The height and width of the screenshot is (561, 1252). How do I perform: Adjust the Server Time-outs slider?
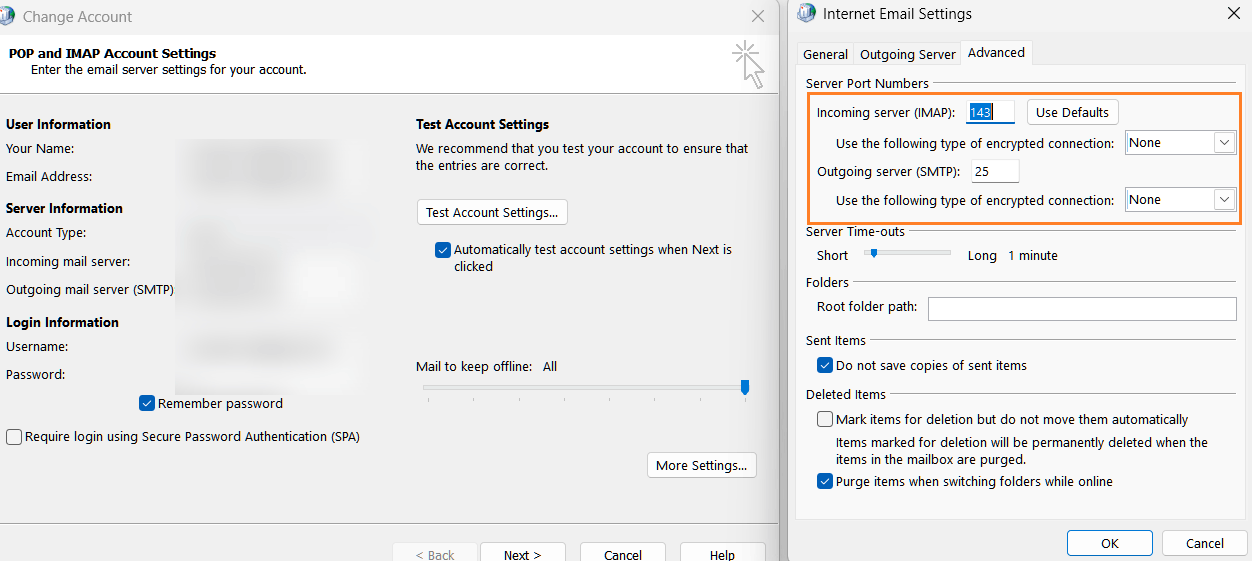tap(873, 254)
